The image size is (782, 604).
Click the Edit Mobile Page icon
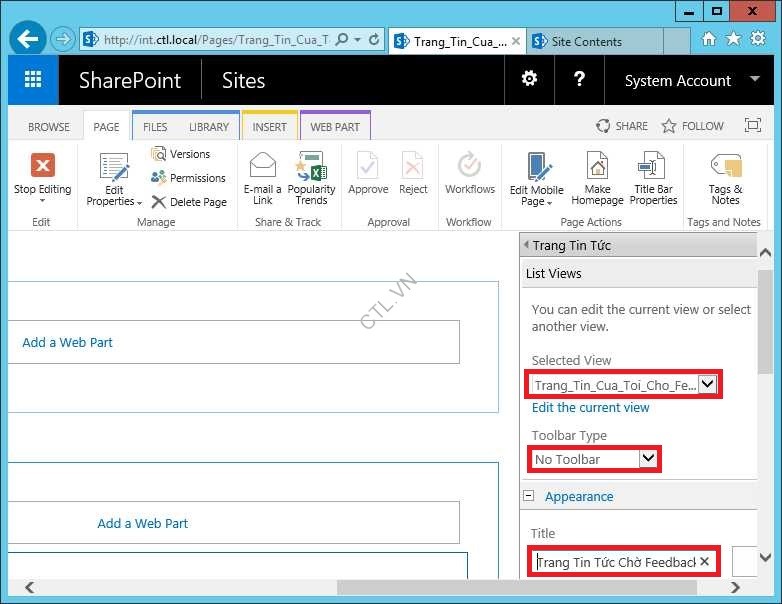(537, 166)
